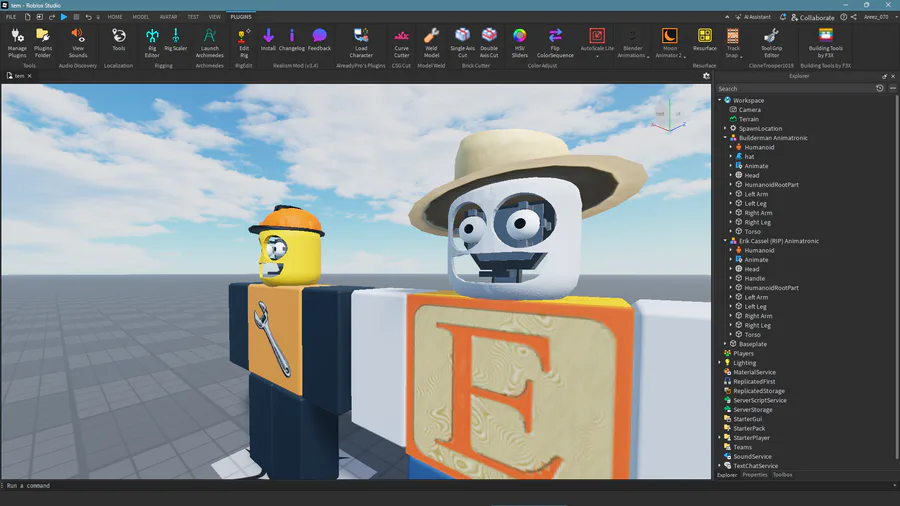Switch to the VIEW ribbon tab
Image resolution: width=900 pixels, height=506 pixels.
(214, 17)
